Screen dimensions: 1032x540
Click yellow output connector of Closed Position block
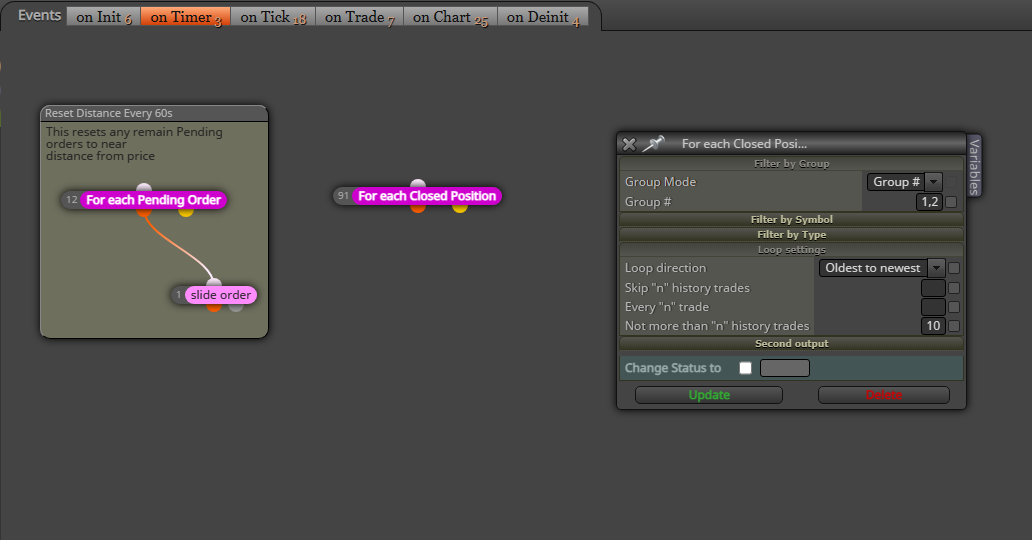[460, 207]
